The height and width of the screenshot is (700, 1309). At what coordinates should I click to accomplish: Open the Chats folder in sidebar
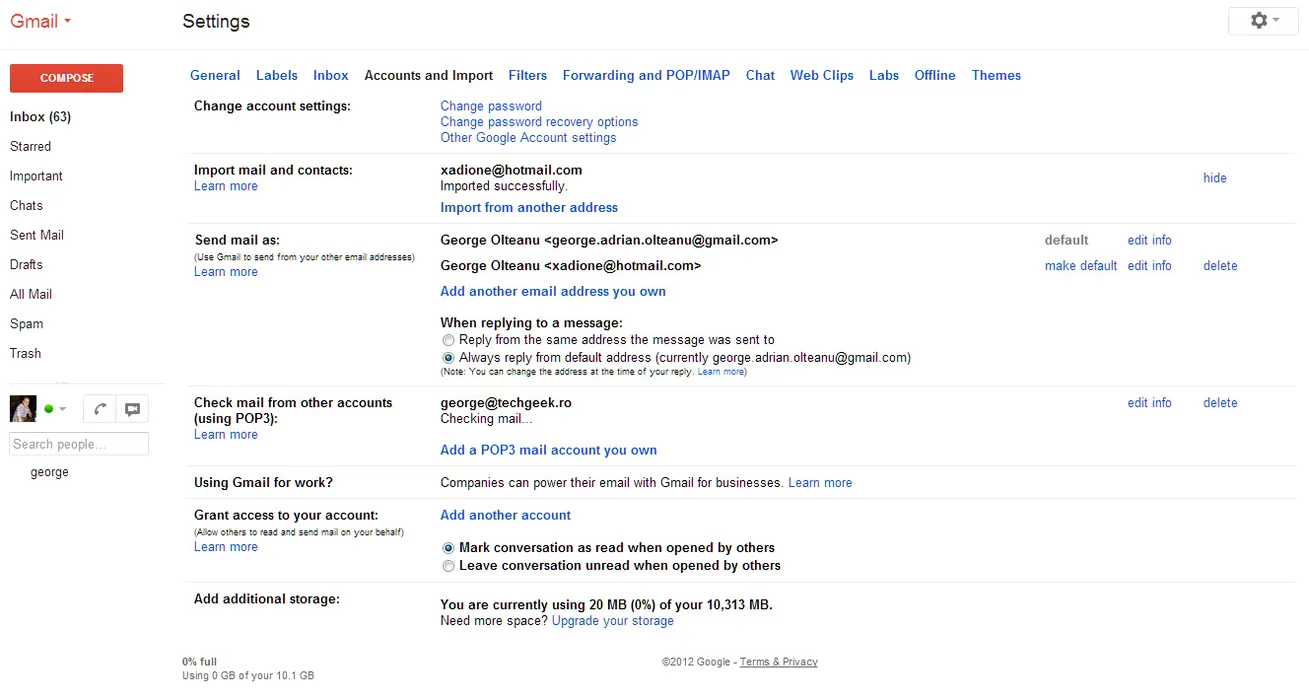click(26, 205)
